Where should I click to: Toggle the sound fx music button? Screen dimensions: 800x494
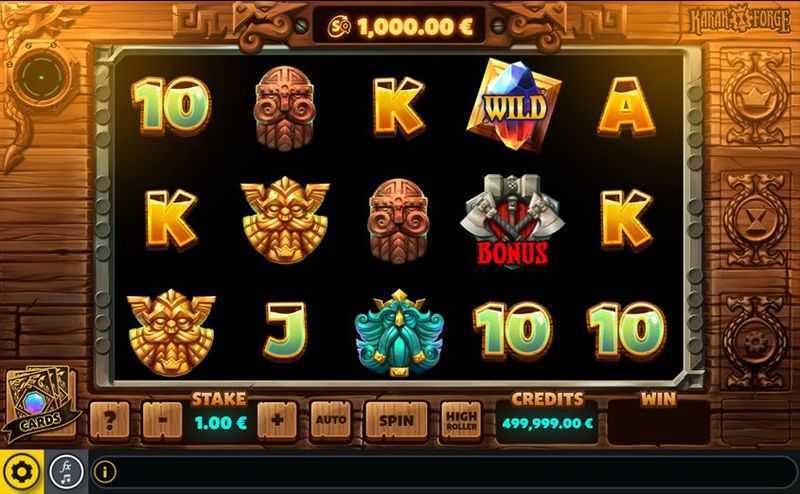[x=66, y=472]
